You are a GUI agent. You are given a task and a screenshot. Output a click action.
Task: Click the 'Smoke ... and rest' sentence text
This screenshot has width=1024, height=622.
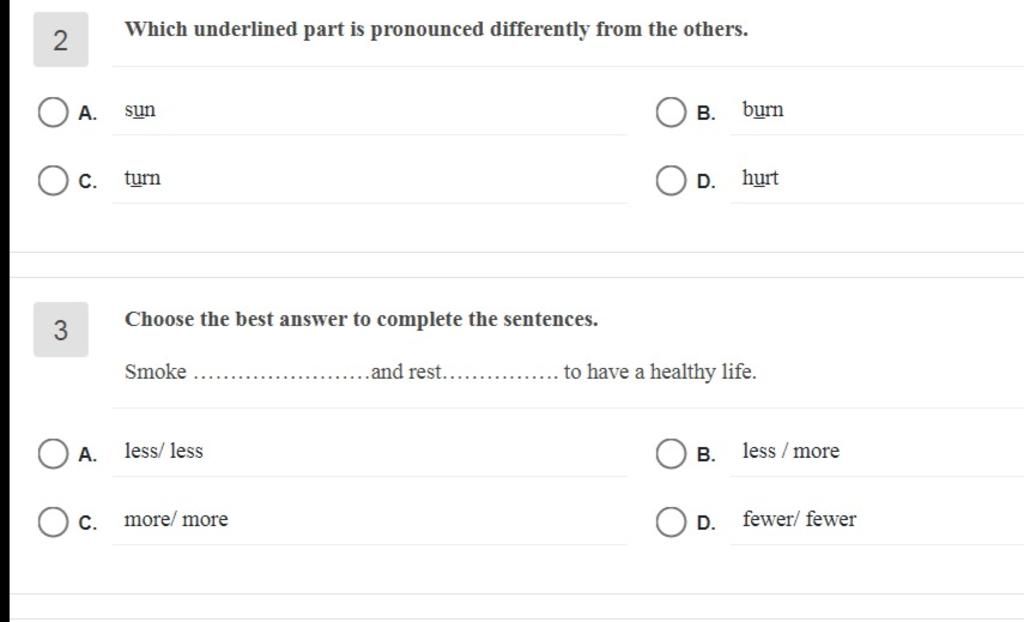(441, 372)
